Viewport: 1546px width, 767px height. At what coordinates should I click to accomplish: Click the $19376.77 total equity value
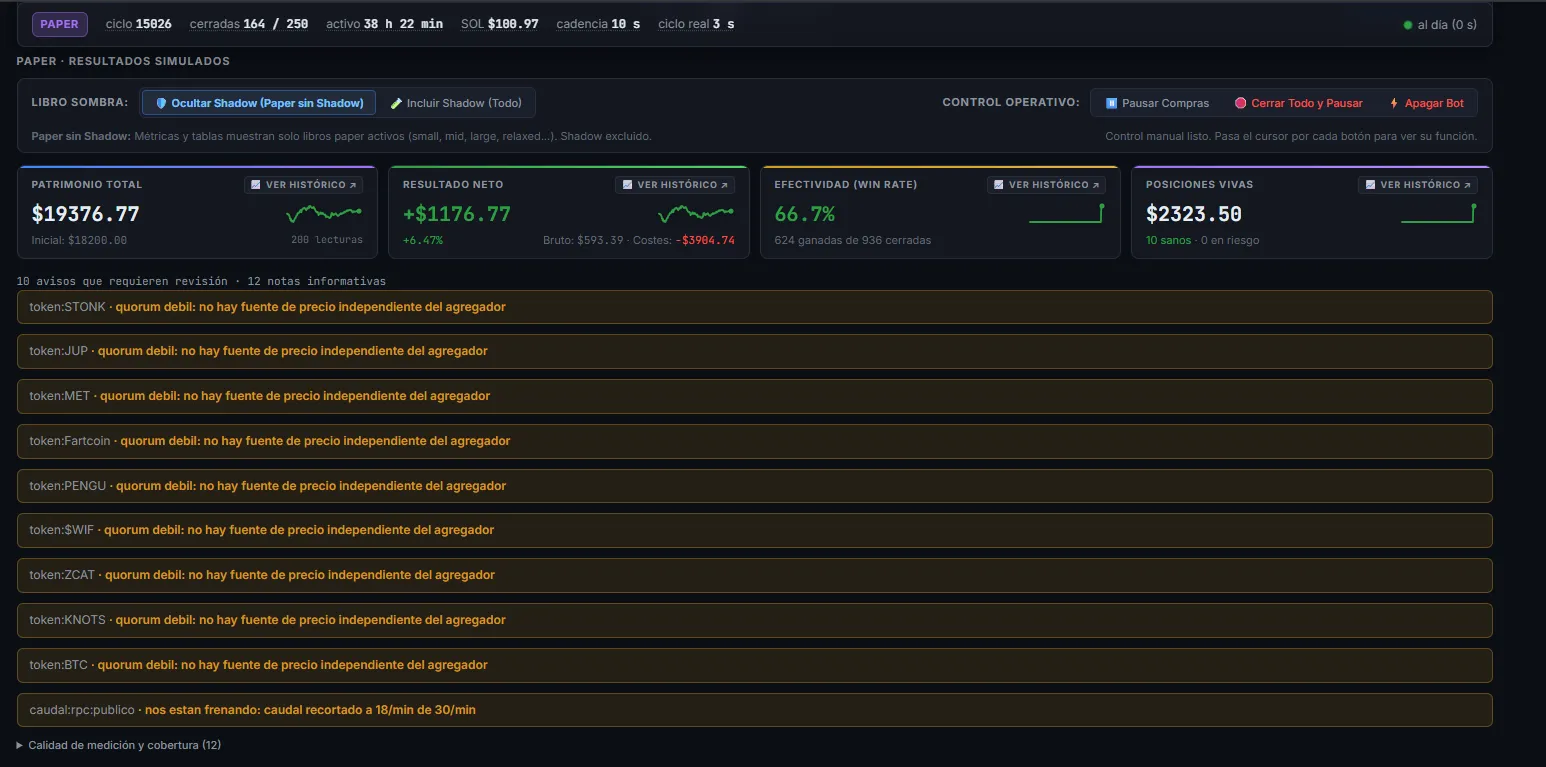(x=86, y=214)
